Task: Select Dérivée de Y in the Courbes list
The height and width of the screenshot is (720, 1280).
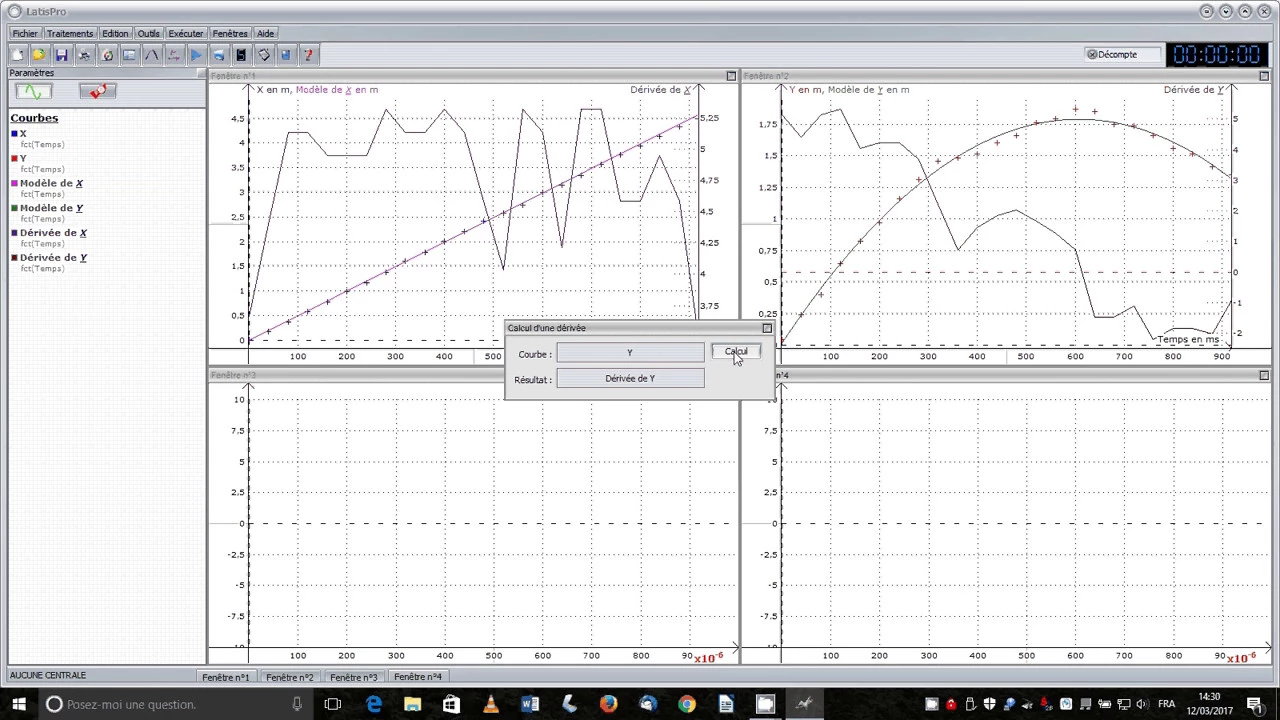Action: click(53, 258)
